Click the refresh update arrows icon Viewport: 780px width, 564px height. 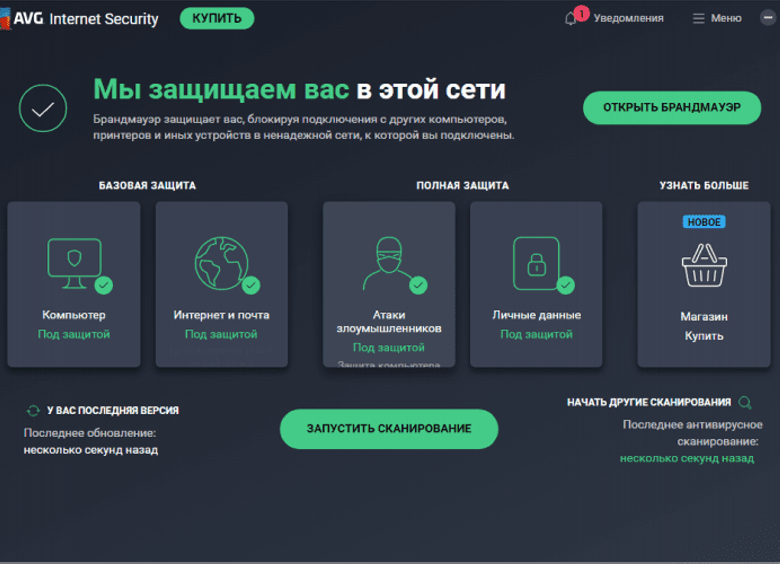click(33, 411)
